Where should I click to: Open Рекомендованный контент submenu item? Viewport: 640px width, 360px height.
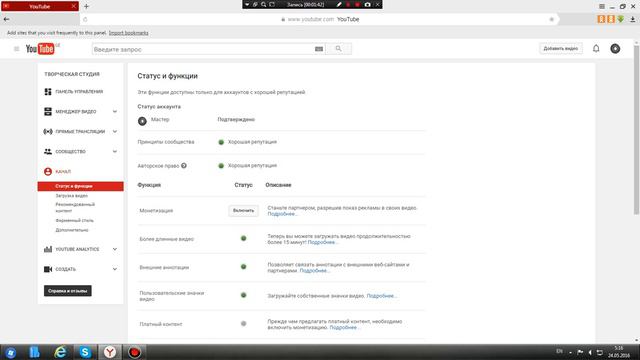tap(75, 207)
